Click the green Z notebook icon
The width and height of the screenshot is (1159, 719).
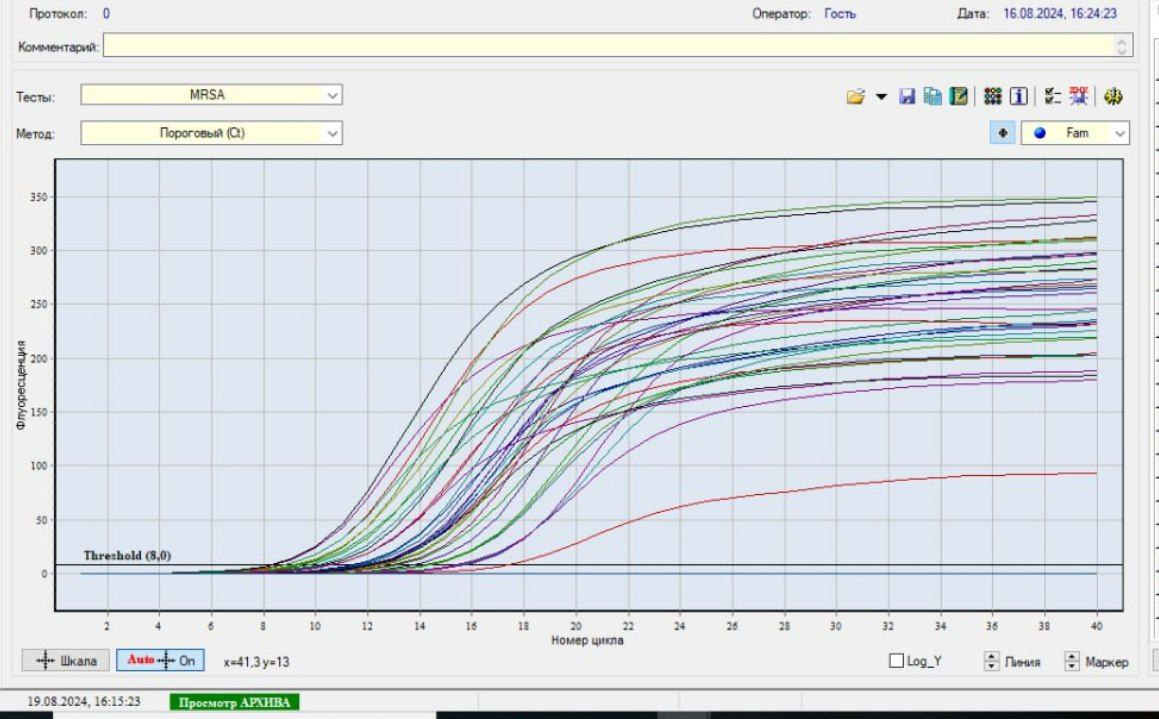click(958, 96)
